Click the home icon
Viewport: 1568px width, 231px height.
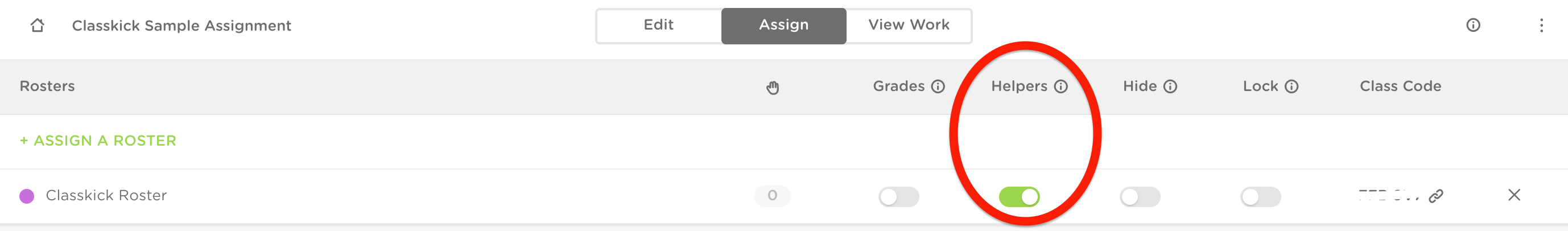[x=37, y=25]
